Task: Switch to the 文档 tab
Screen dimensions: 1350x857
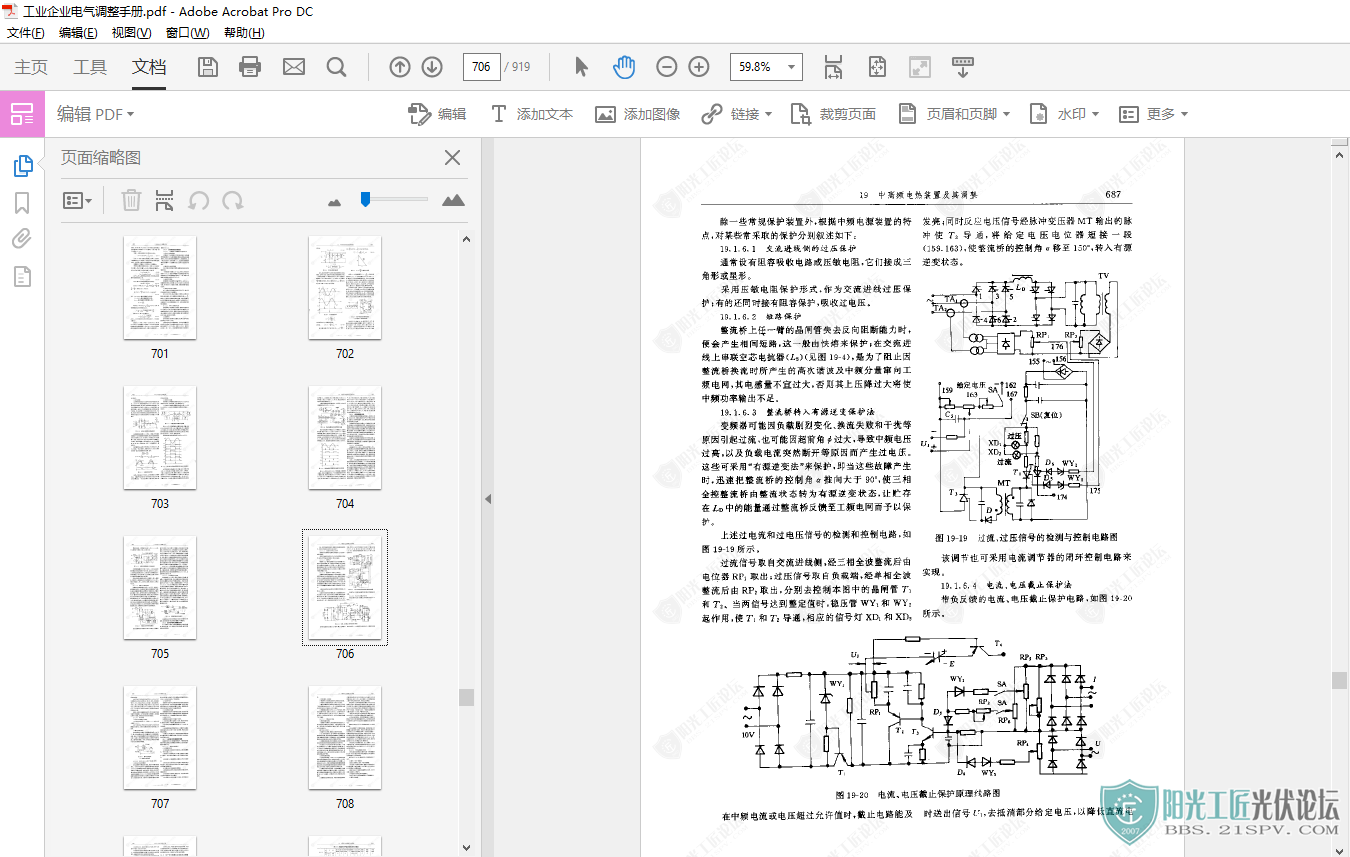Action: coord(149,67)
